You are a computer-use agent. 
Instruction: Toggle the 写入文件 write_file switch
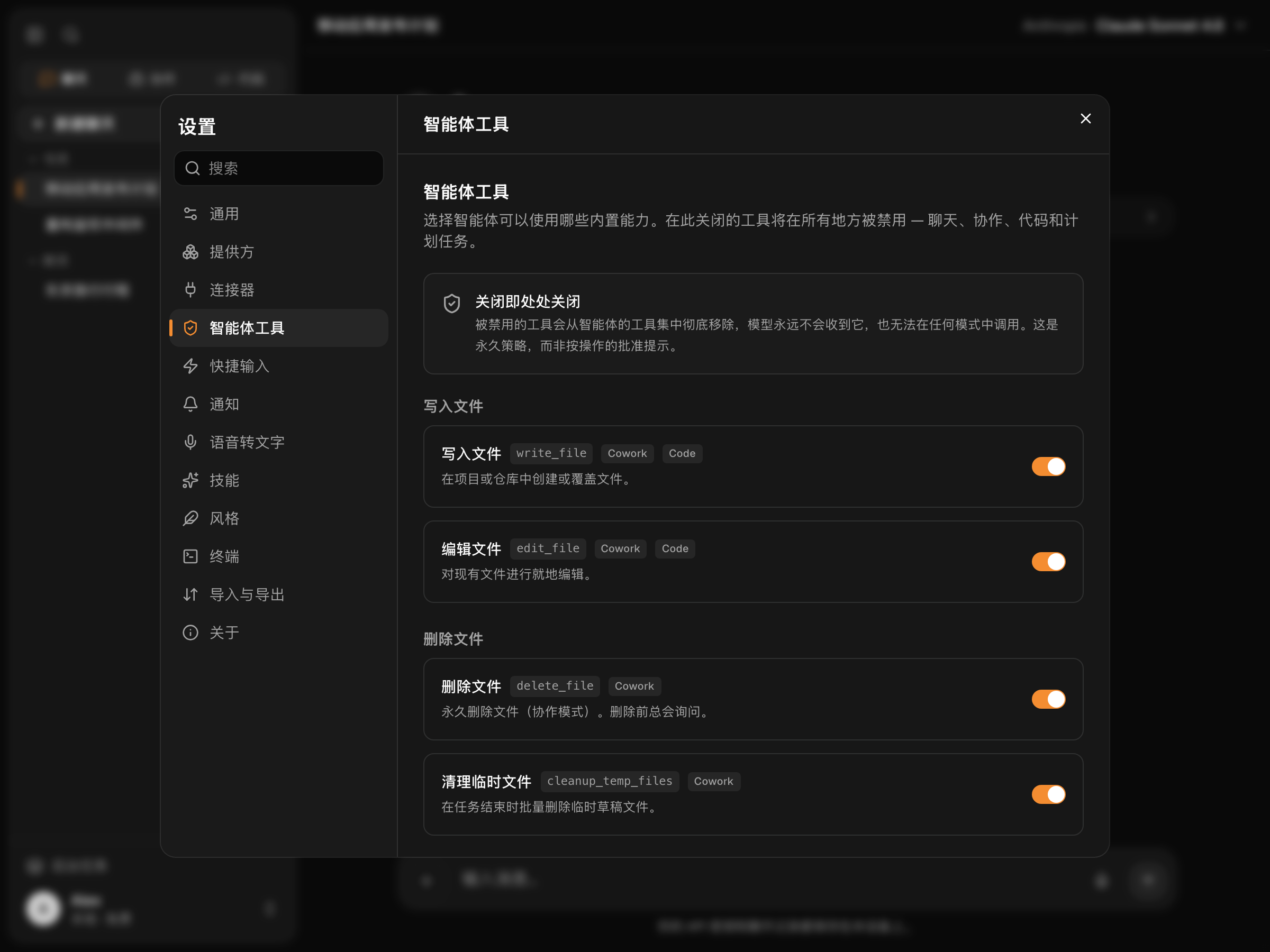1048,466
